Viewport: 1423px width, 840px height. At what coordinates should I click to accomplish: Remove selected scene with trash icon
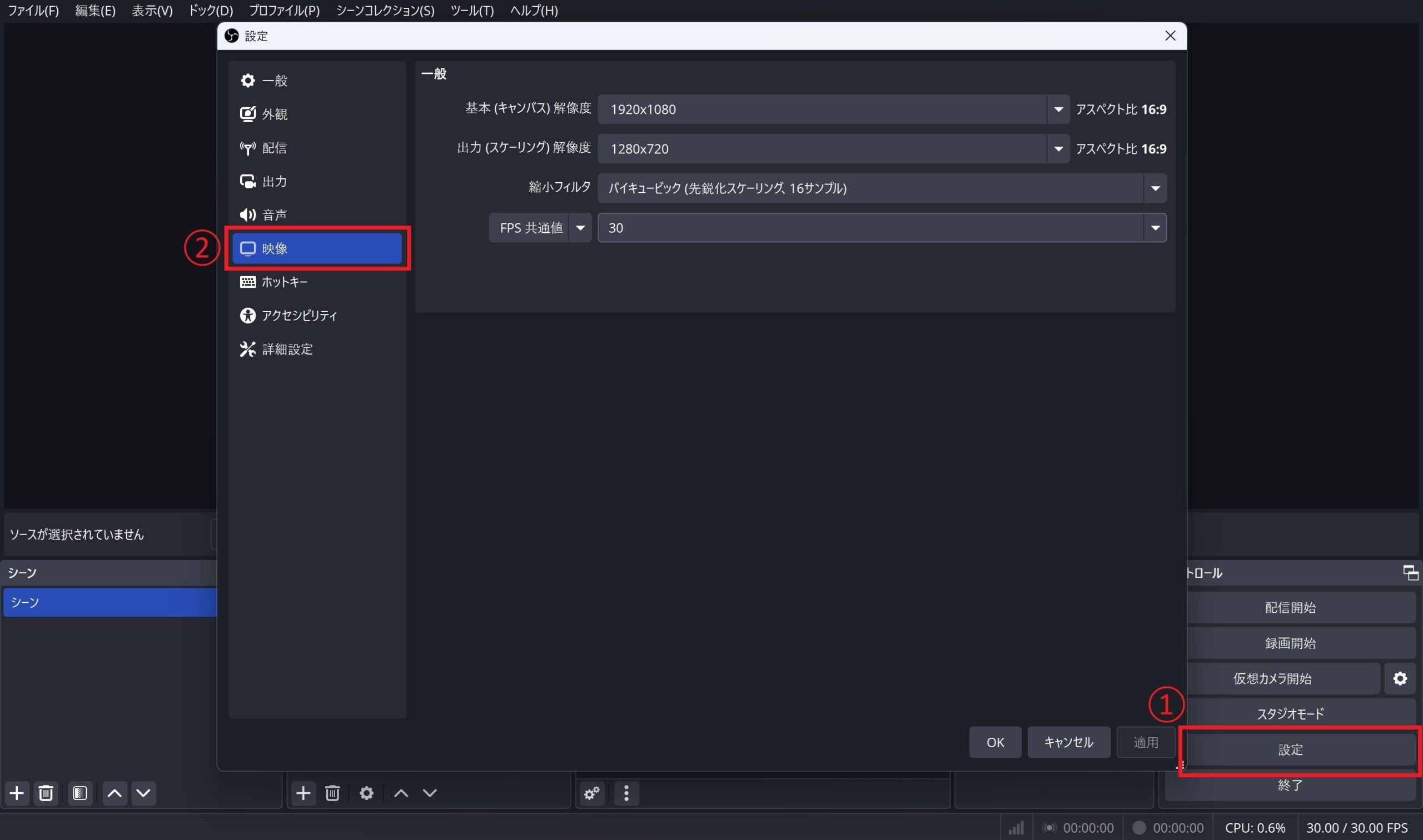tap(46, 793)
